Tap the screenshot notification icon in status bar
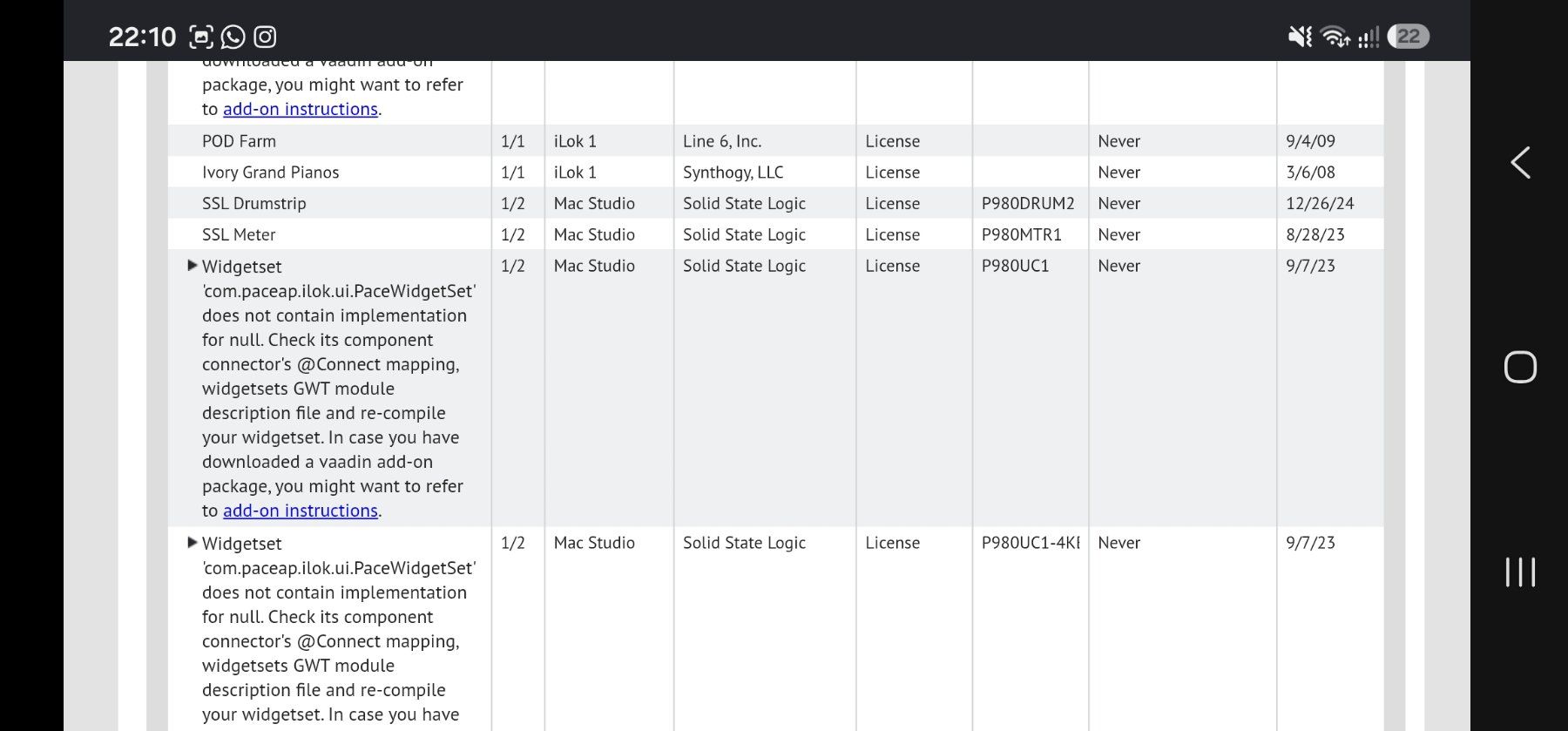This screenshot has width=1568, height=731. [201, 37]
